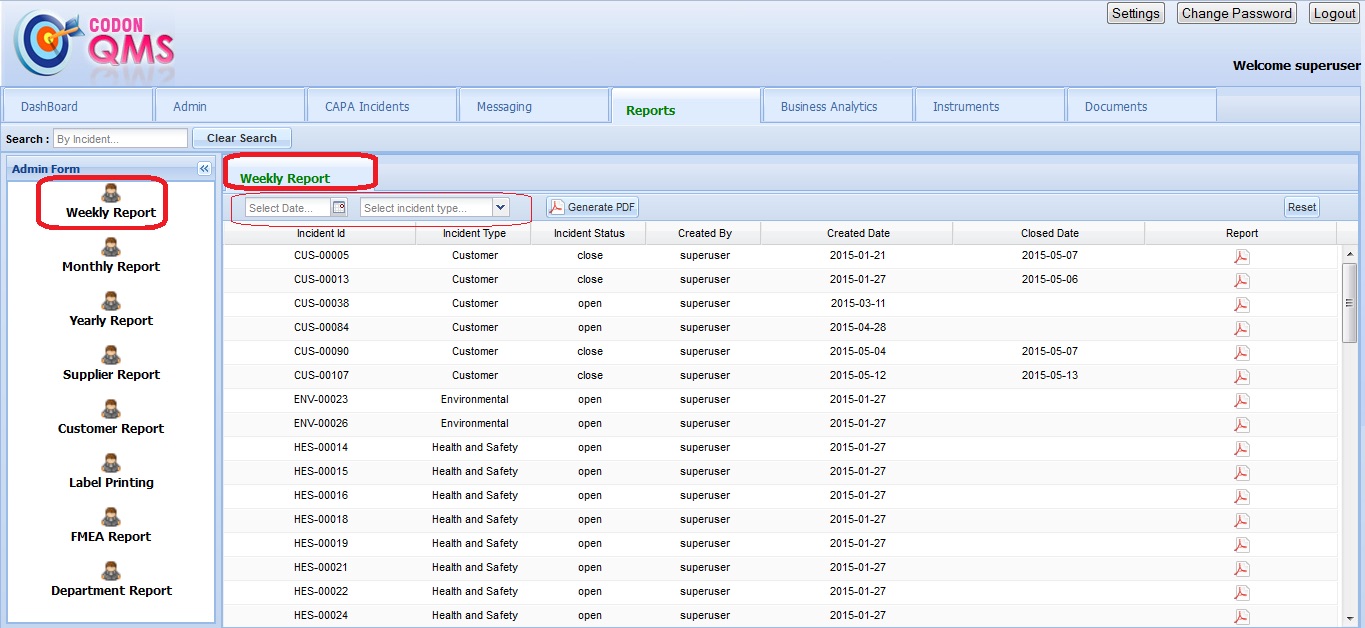Collapse the Admin Form side panel

pos(204,169)
